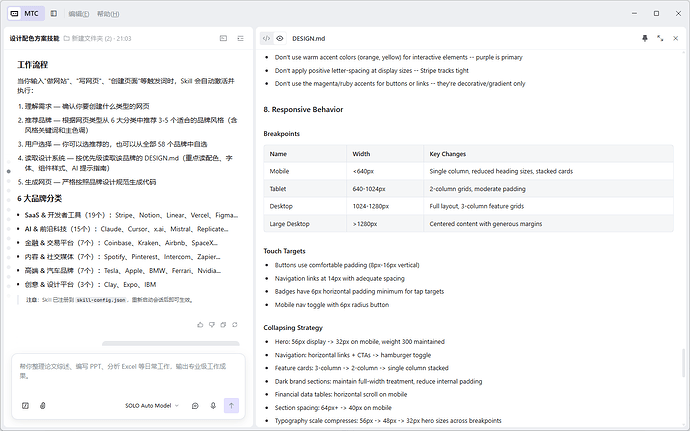Switch to preview (eye) view of DESIGN.md
690x431 pixels.
point(280,38)
